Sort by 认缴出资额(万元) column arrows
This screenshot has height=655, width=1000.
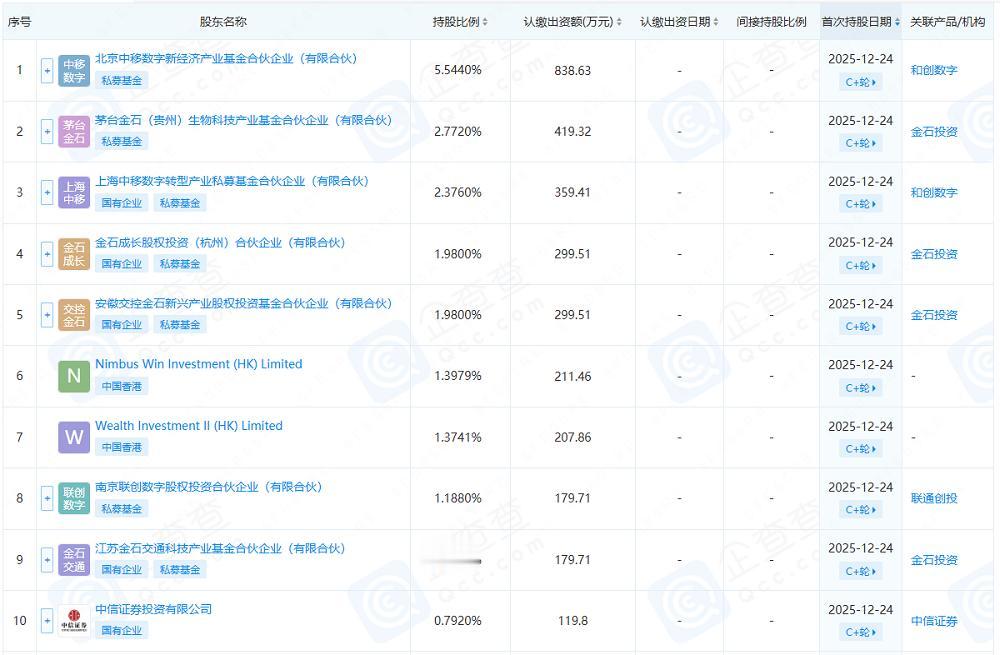619,22
